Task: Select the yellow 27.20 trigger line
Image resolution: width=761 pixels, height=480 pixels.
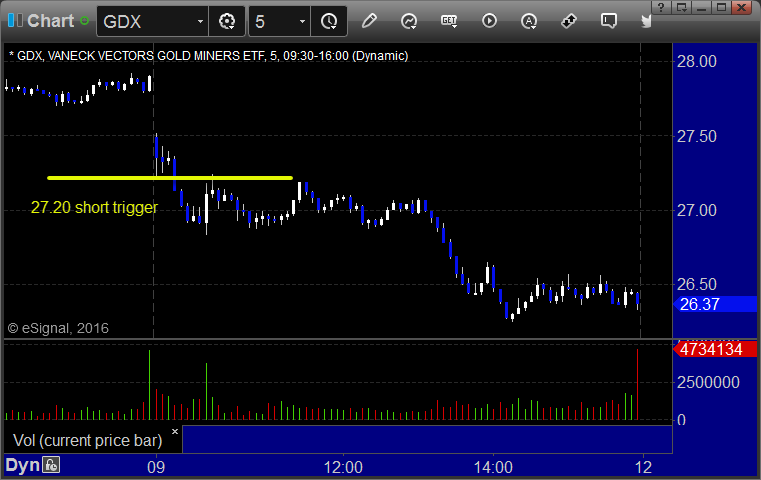Action: pyautogui.click(x=170, y=178)
